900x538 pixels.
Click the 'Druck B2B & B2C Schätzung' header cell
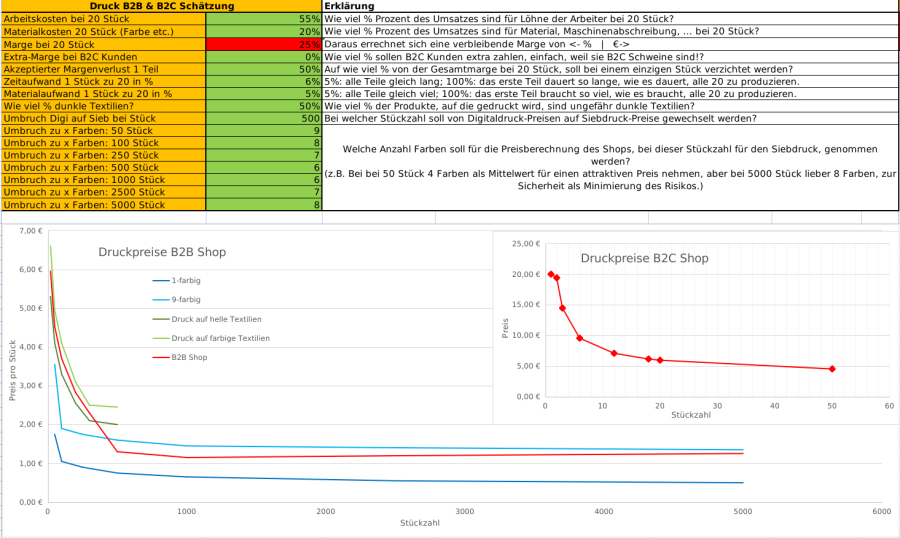click(161, 6)
